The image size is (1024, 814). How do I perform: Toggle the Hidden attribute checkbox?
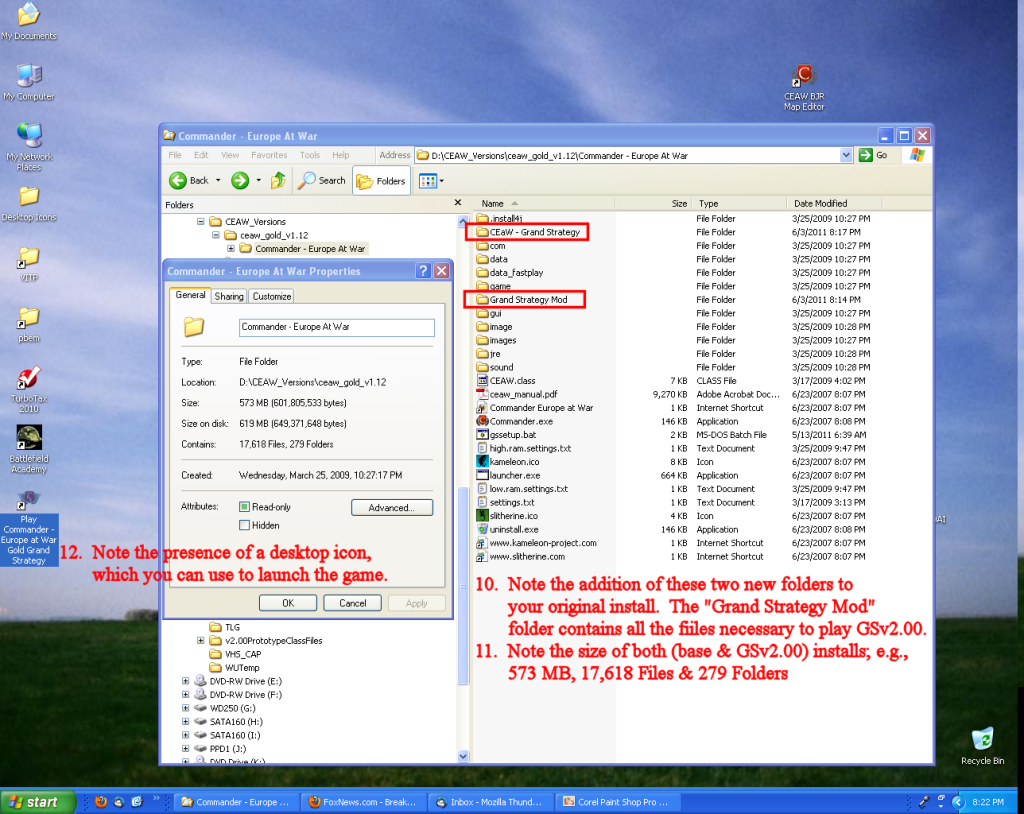[244, 525]
